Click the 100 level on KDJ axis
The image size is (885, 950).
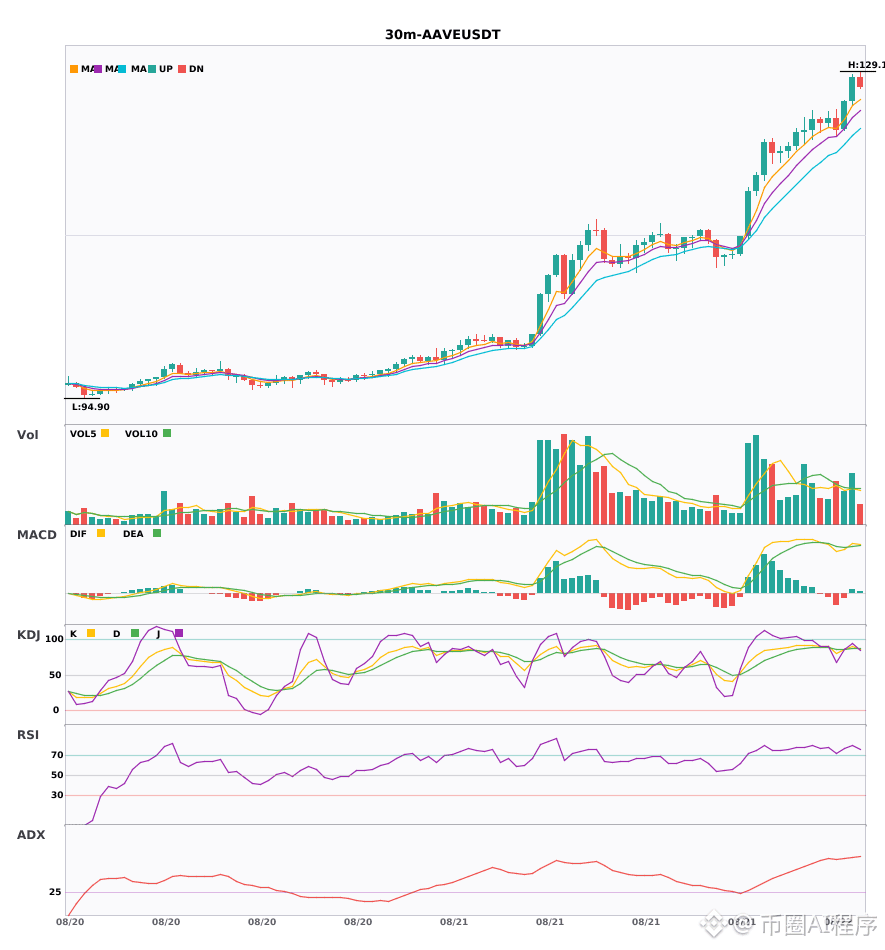55,639
